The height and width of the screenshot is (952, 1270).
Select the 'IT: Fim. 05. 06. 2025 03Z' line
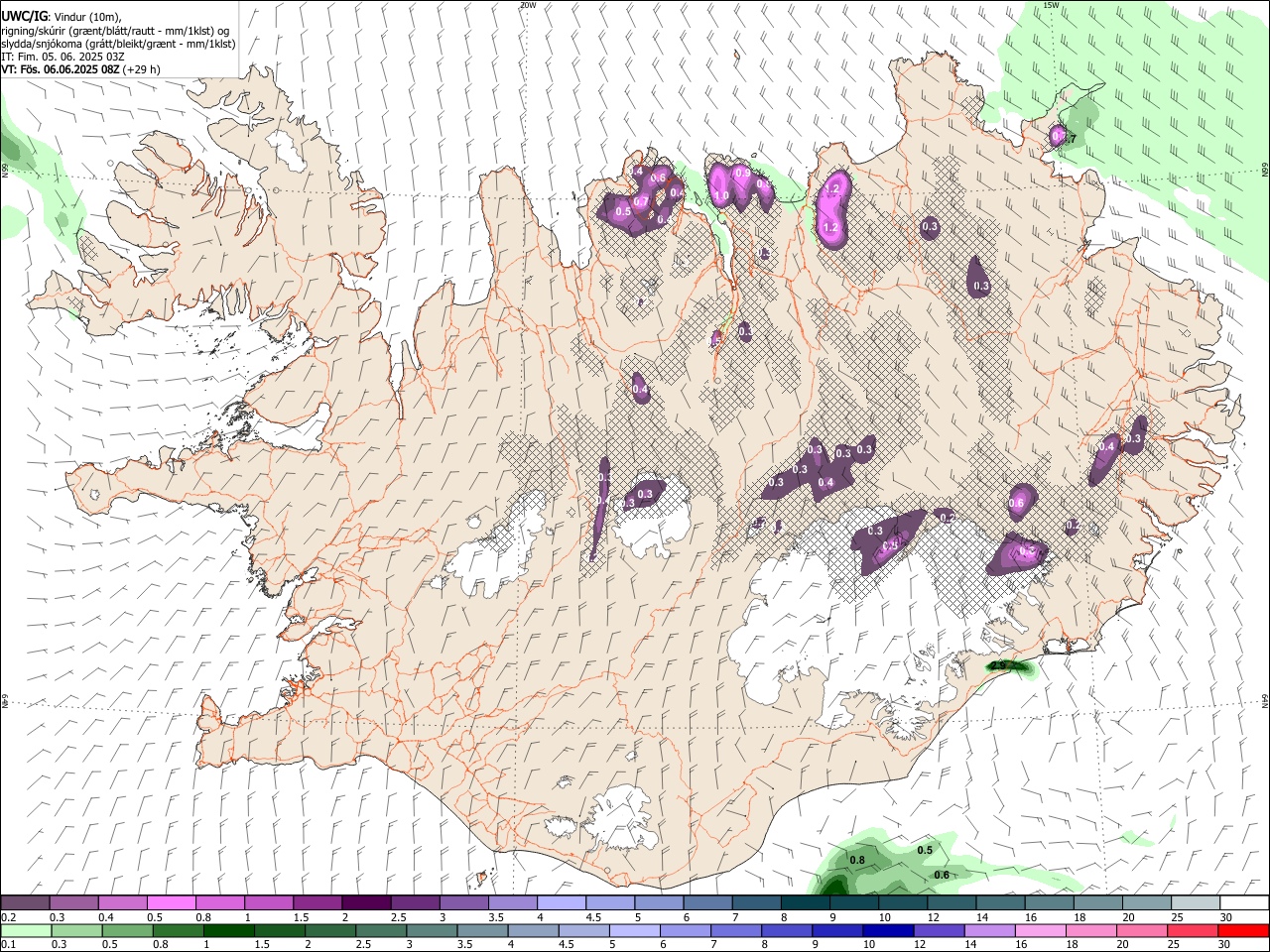[63, 57]
